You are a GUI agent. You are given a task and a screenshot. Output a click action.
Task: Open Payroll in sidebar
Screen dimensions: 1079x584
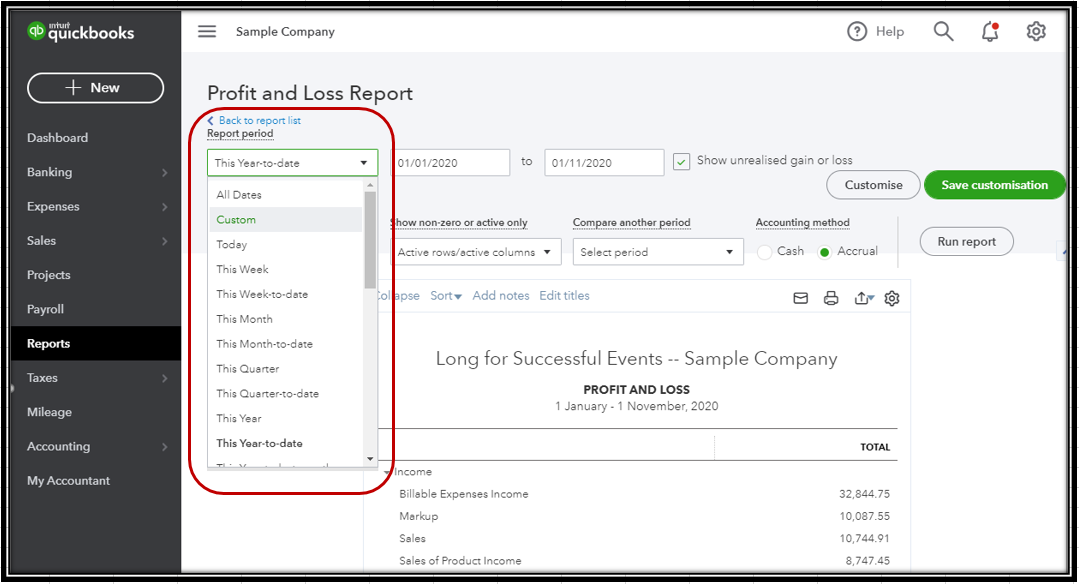45,310
